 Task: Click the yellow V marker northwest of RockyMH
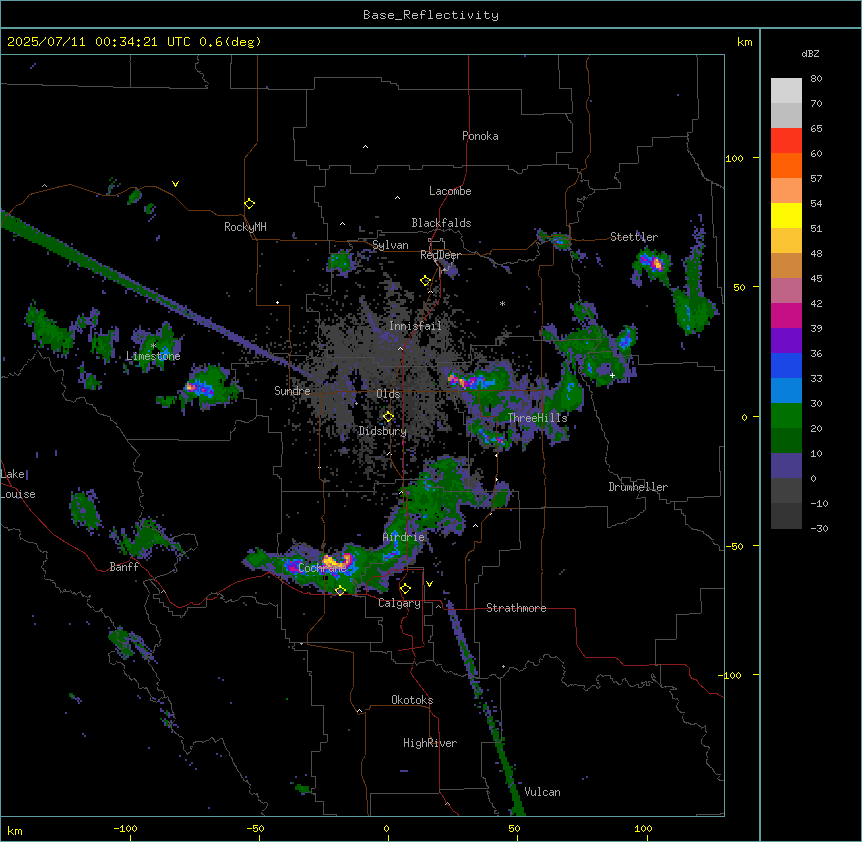point(175,184)
